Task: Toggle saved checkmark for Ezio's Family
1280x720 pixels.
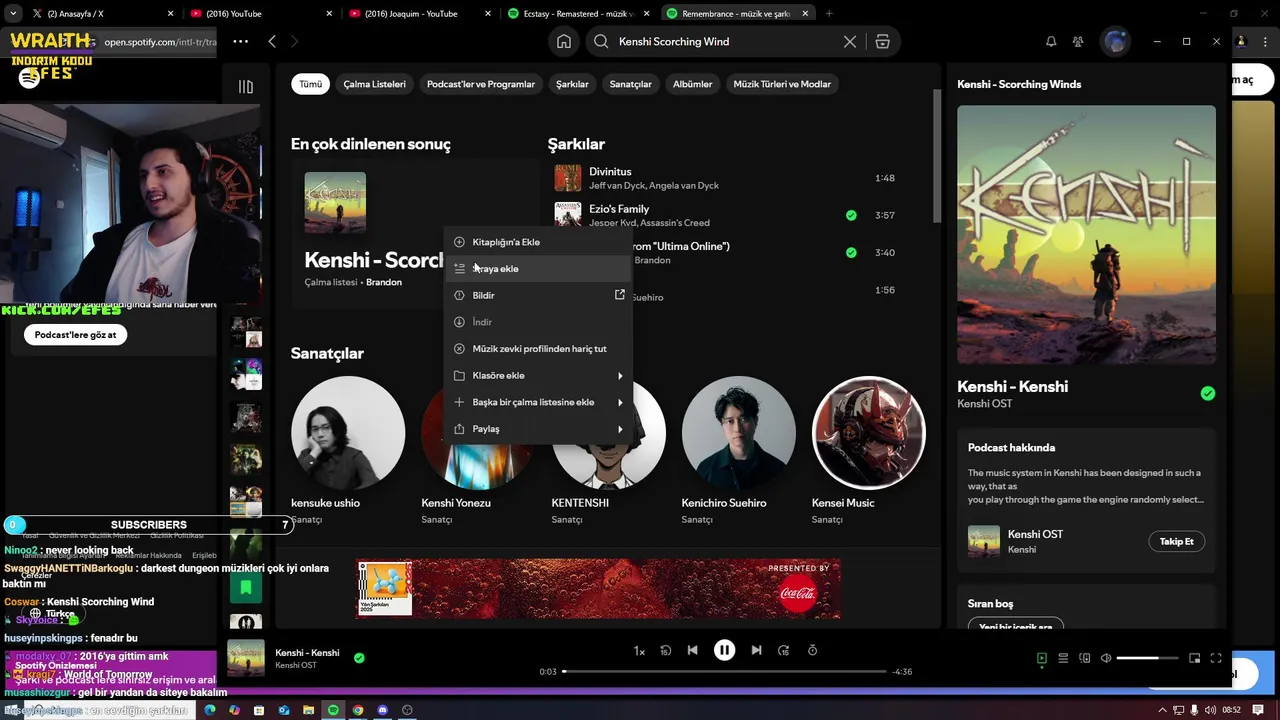Action: click(851, 215)
